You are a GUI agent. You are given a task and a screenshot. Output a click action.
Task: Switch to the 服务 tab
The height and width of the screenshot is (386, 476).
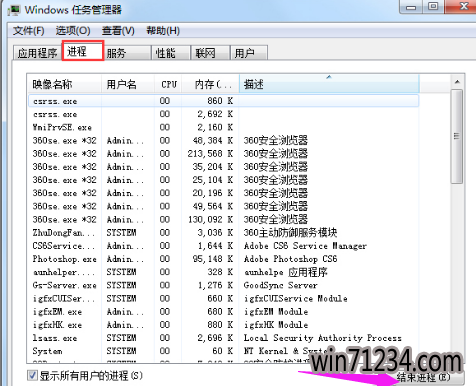point(127,53)
